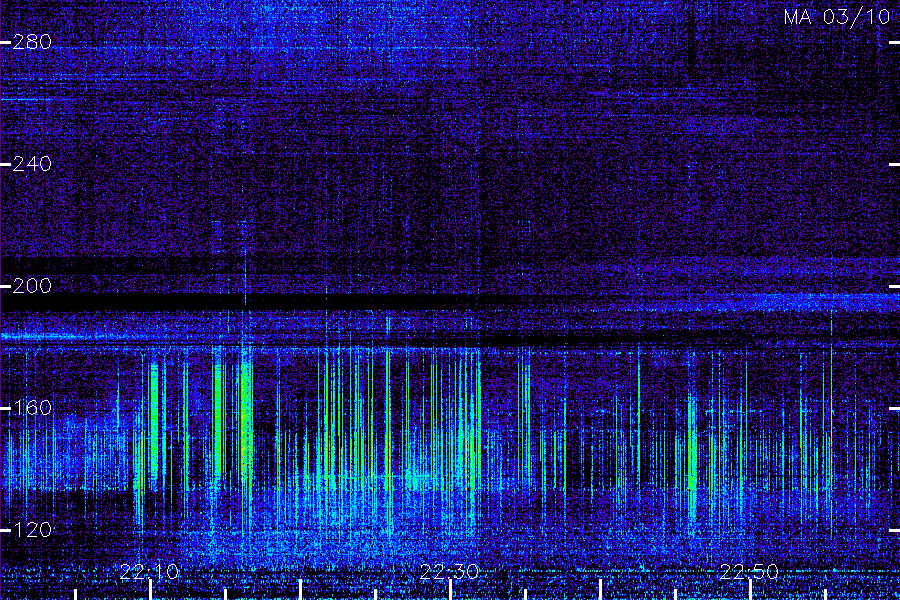Click the 120 frequency axis label
The image size is (900, 600).
(32, 529)
